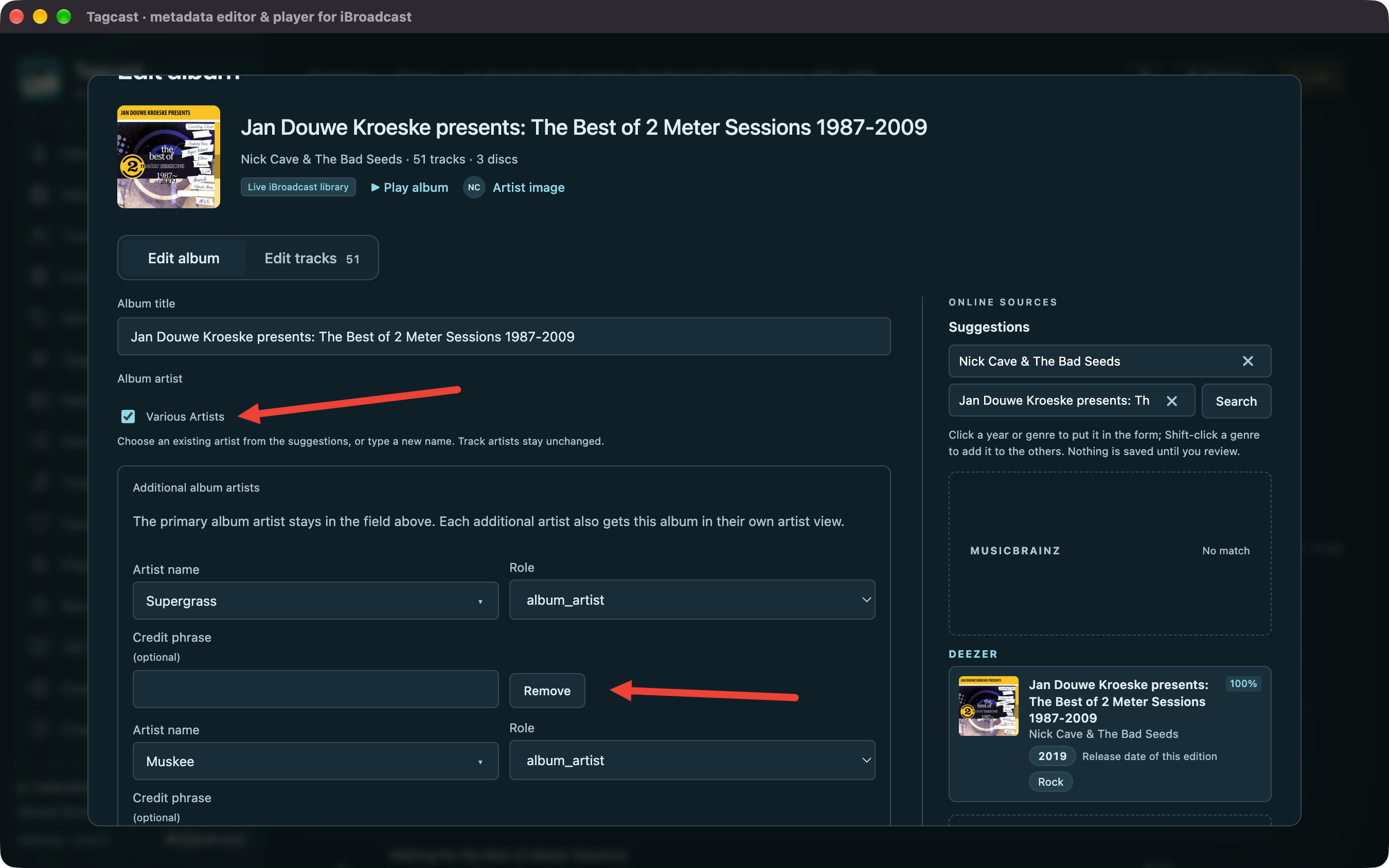Click the 100% match badge in Deezer
The height and width of the screenshot is (868, 1389).
(x=1242, y=683)
